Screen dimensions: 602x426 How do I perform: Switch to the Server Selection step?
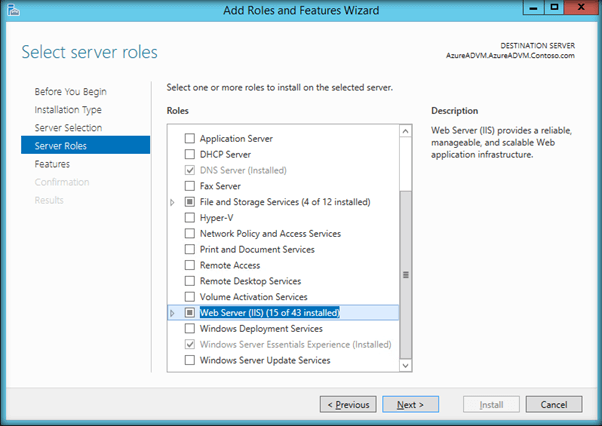tap(68, 128)
